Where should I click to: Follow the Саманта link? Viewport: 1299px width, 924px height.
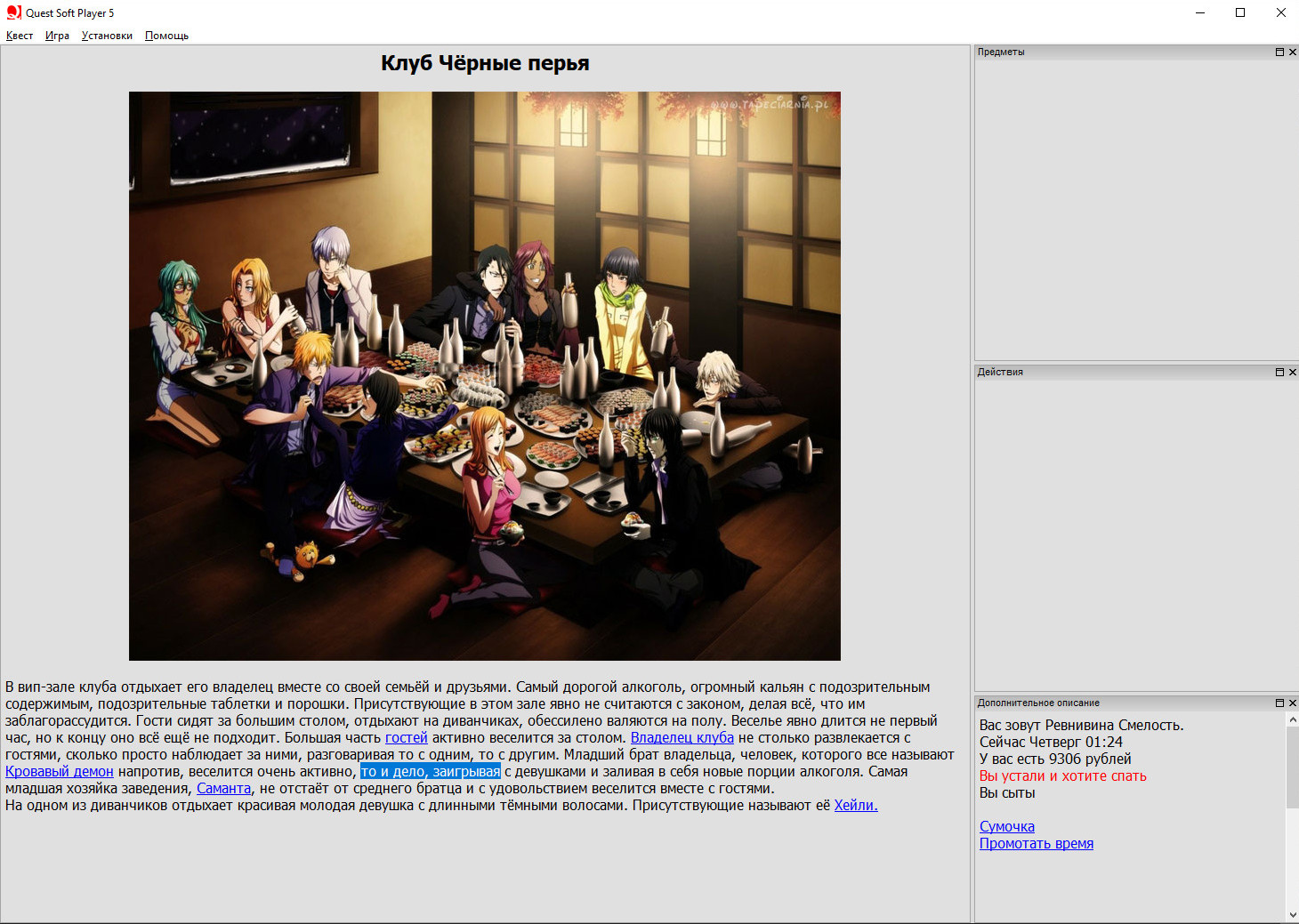223,789
